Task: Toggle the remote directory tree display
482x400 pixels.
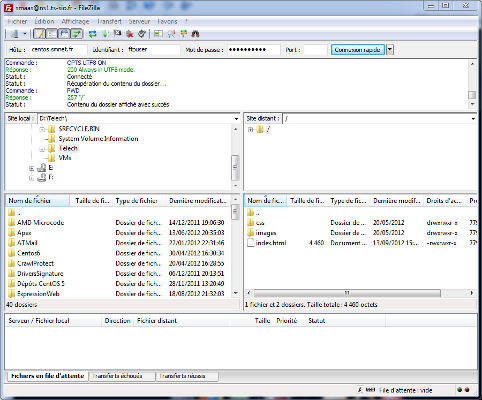Action: pos(64,34)
